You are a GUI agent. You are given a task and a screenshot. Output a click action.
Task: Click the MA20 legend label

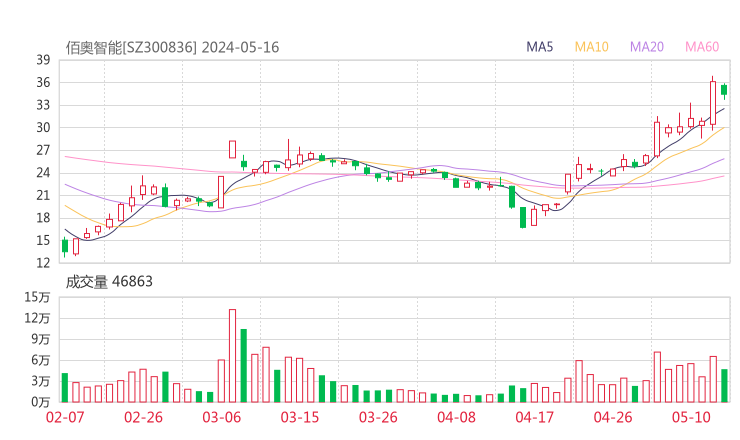[647, 47]
